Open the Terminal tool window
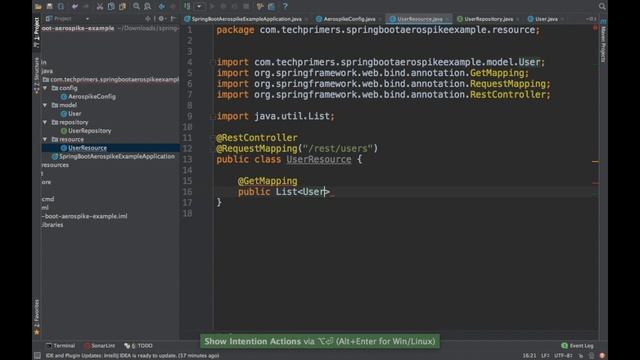 [60, 346]
